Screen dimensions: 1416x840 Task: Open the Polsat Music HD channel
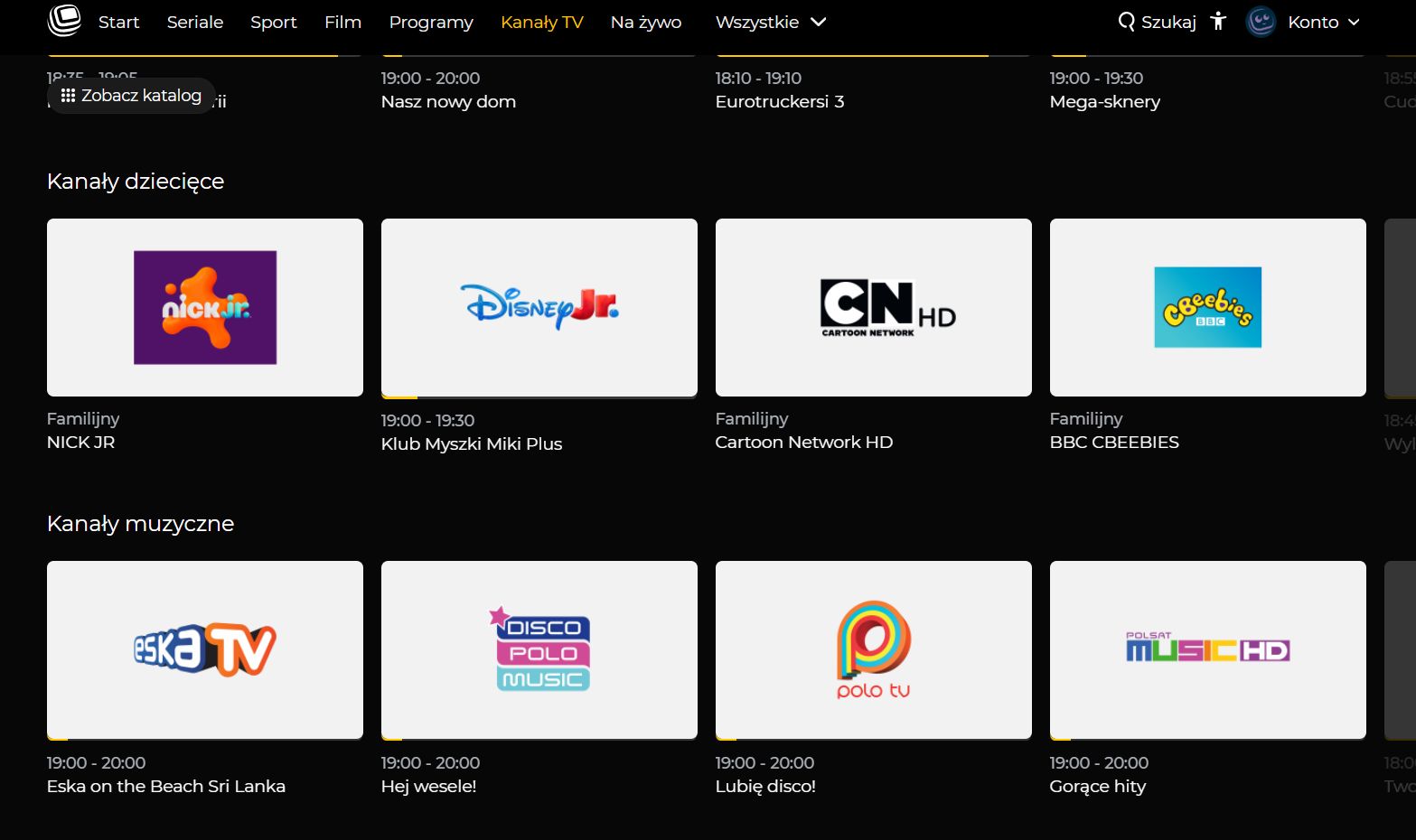(x=1207, y=649)
